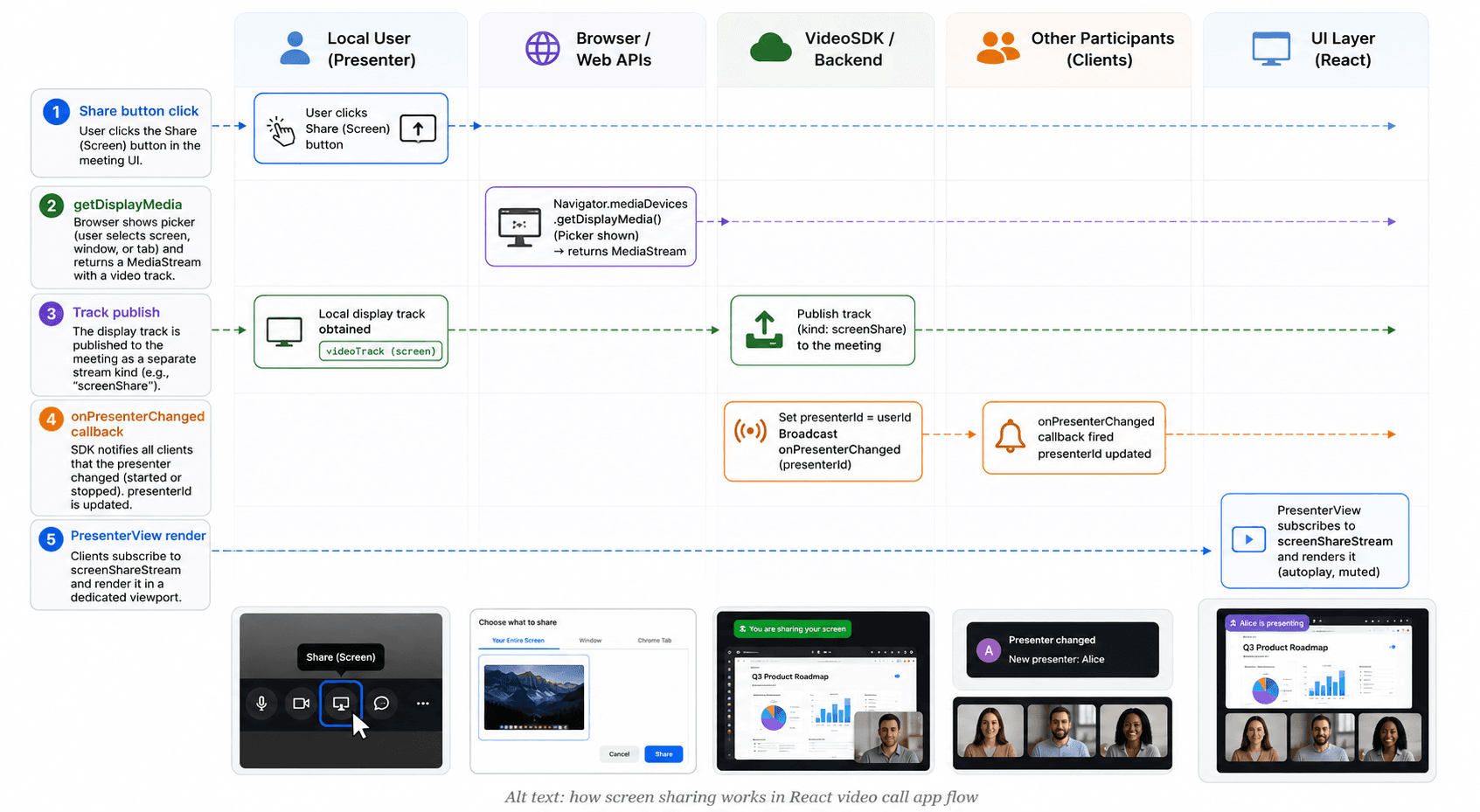Viewport: 1480px width, 812px height.
Task: Switch to the Window tab in share picker
Action: point(590,641)
